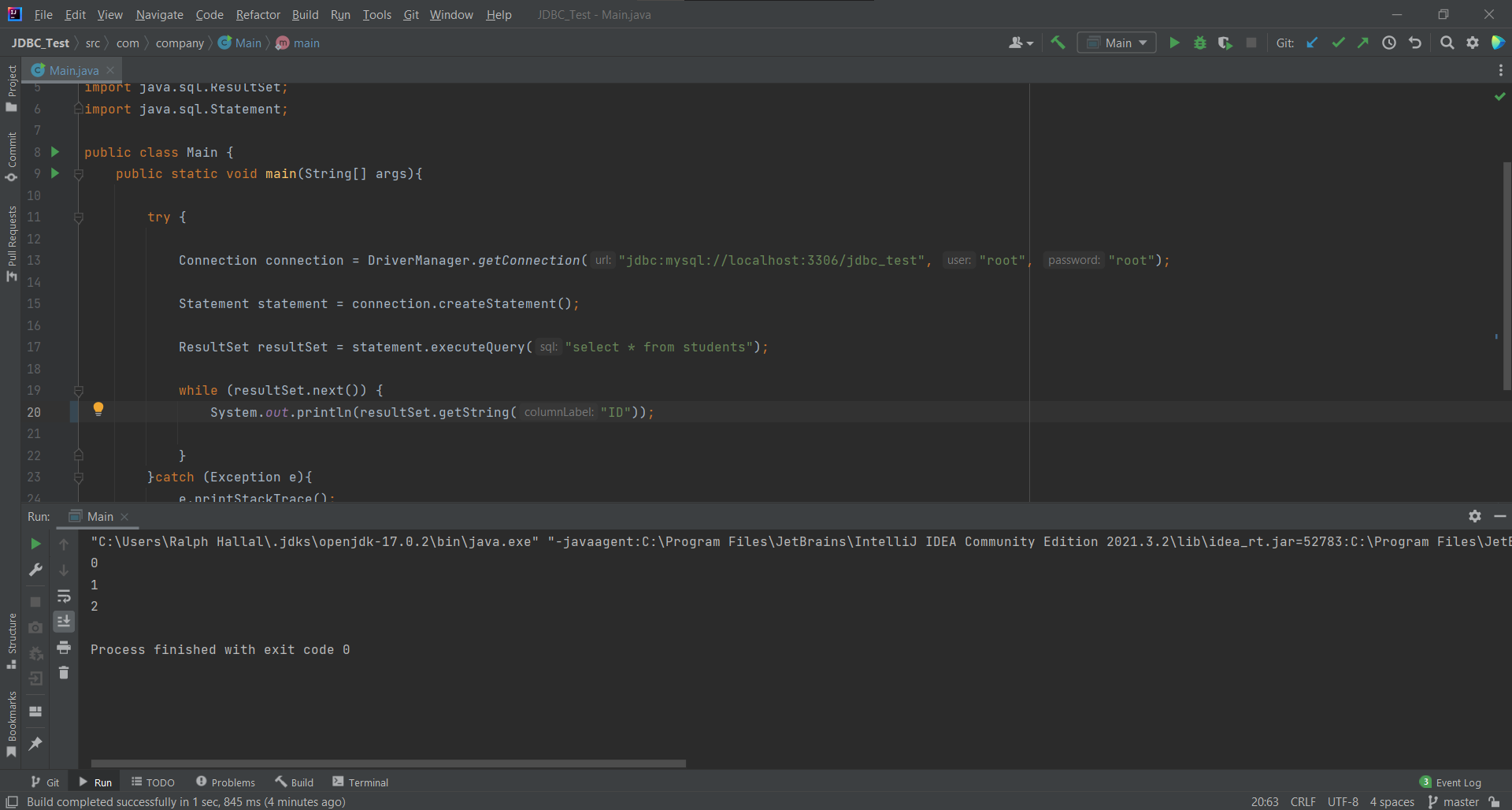The width and height of the screenshot is (1512, 810).
Task: Switch to the Terminal tab
Action: pos(368,782)
